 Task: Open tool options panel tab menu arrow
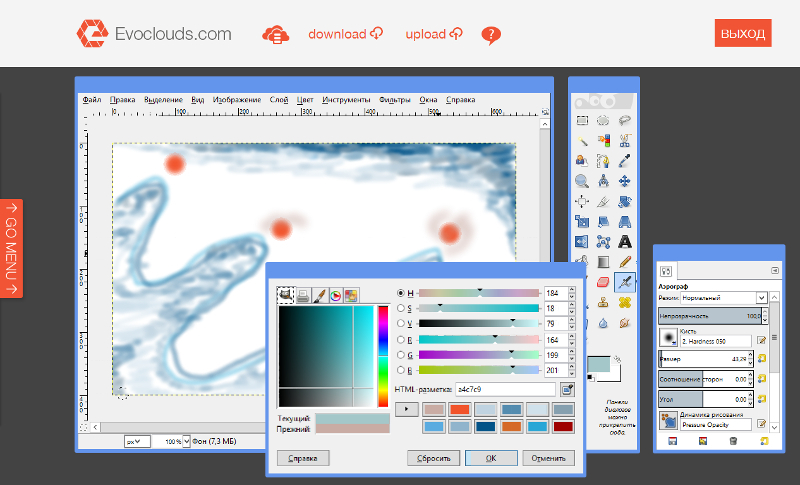[x=774, y=270]
